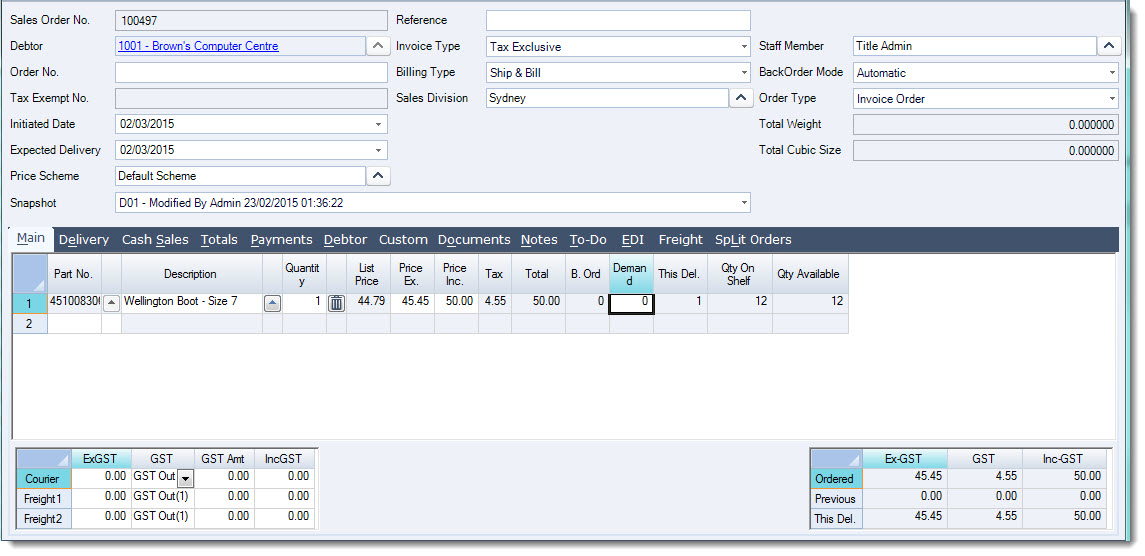Image resolution: width=1145 pixels, height=556 pixels.
Task: Select the Freight1 row header
Action: tap(43, 499)
